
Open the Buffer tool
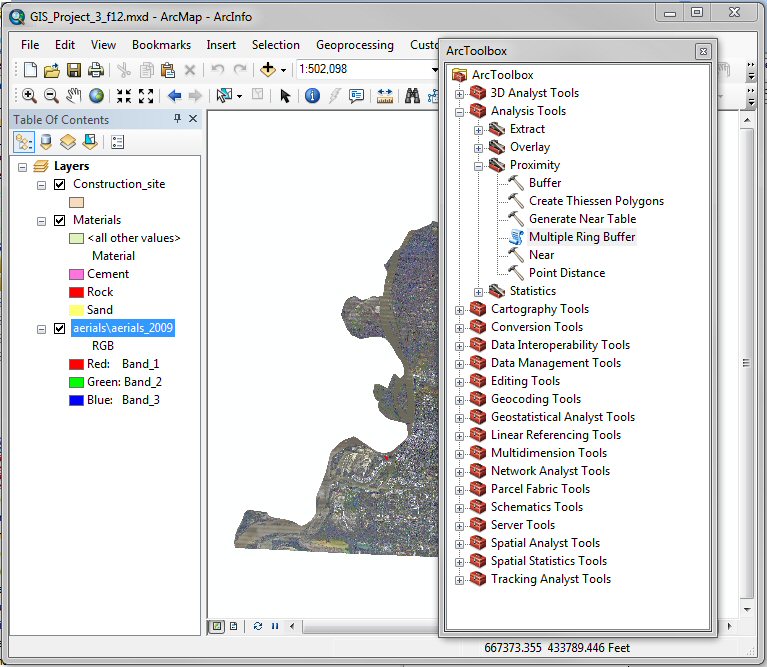pyautogui.click(x=544, y=183)
